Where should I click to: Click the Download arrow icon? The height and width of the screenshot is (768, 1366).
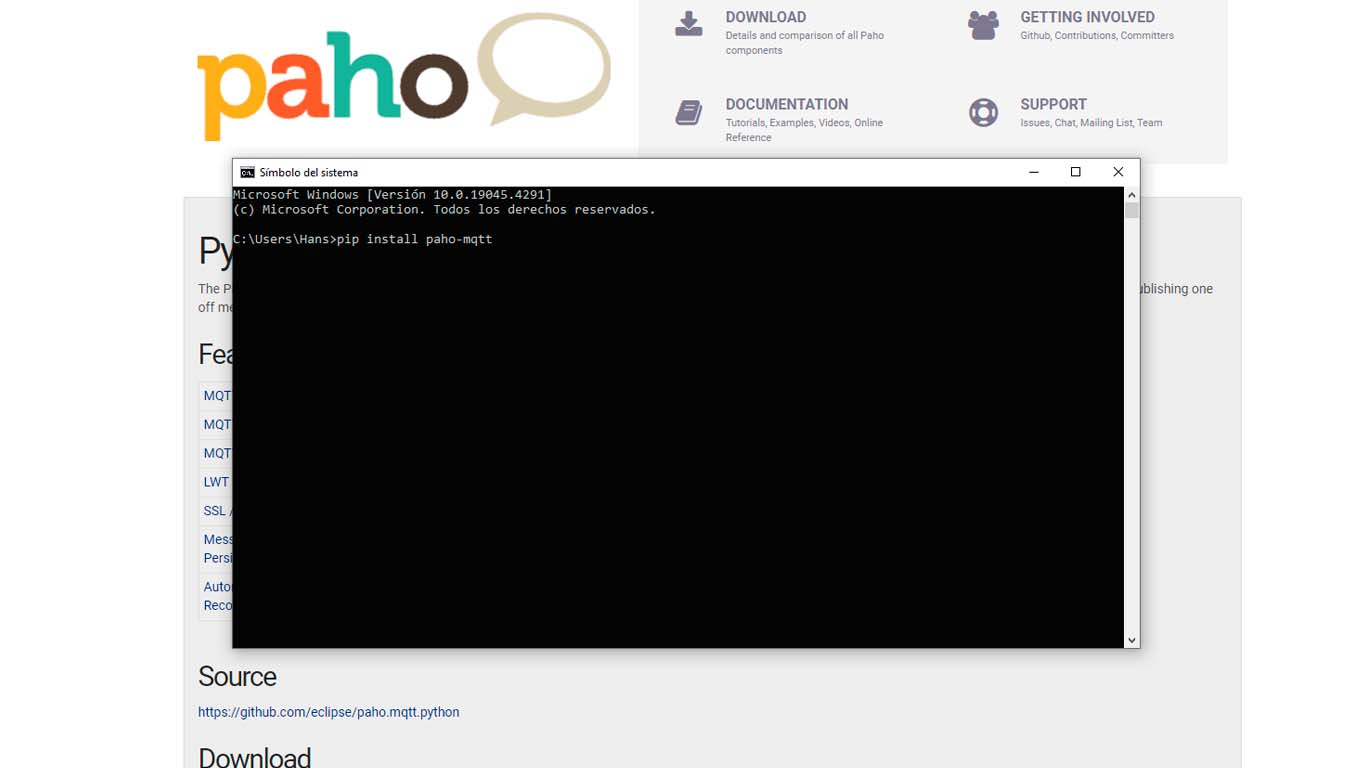688,24
